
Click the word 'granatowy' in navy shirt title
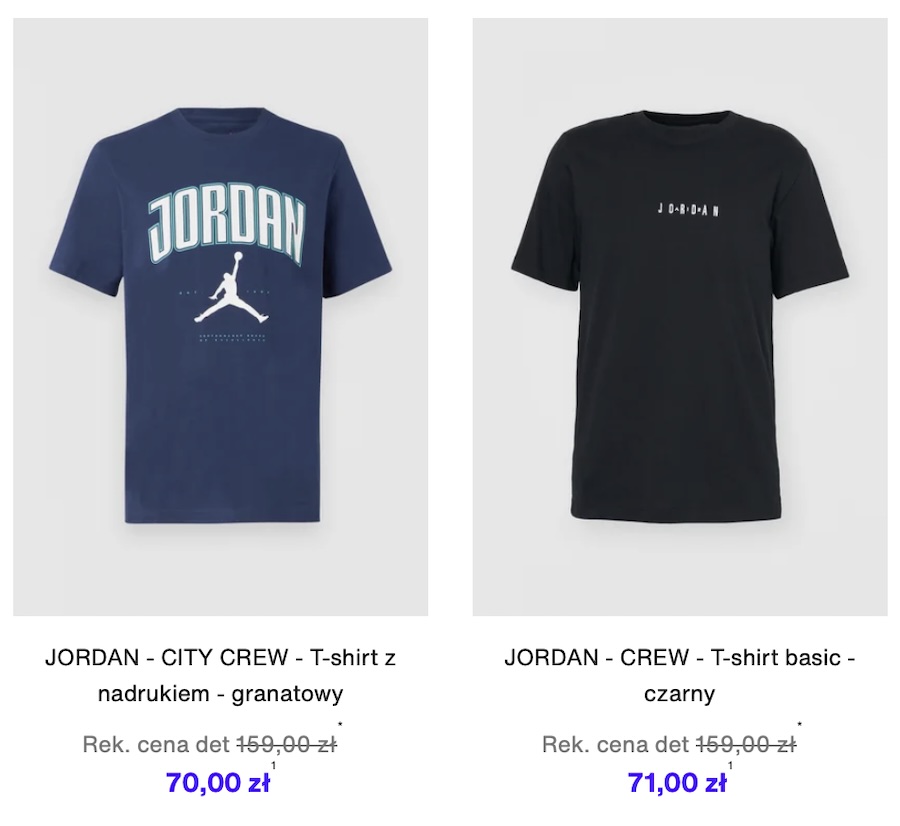[287, 695]
